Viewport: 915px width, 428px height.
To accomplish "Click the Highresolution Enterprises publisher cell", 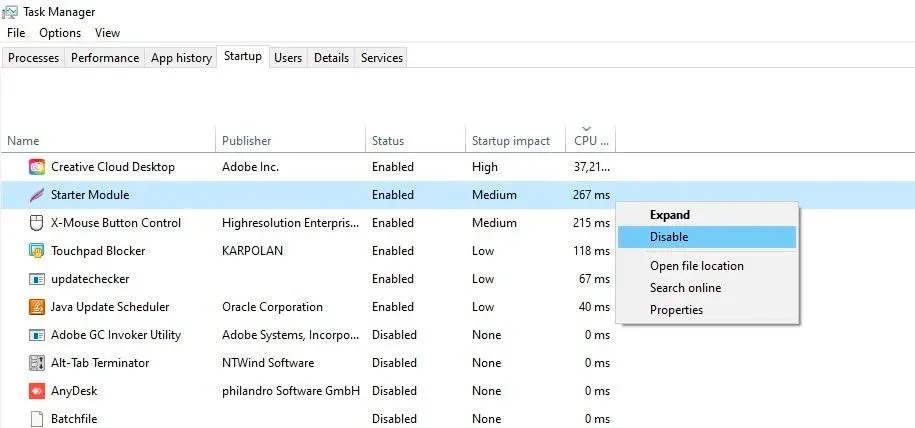I will point(291,223).
